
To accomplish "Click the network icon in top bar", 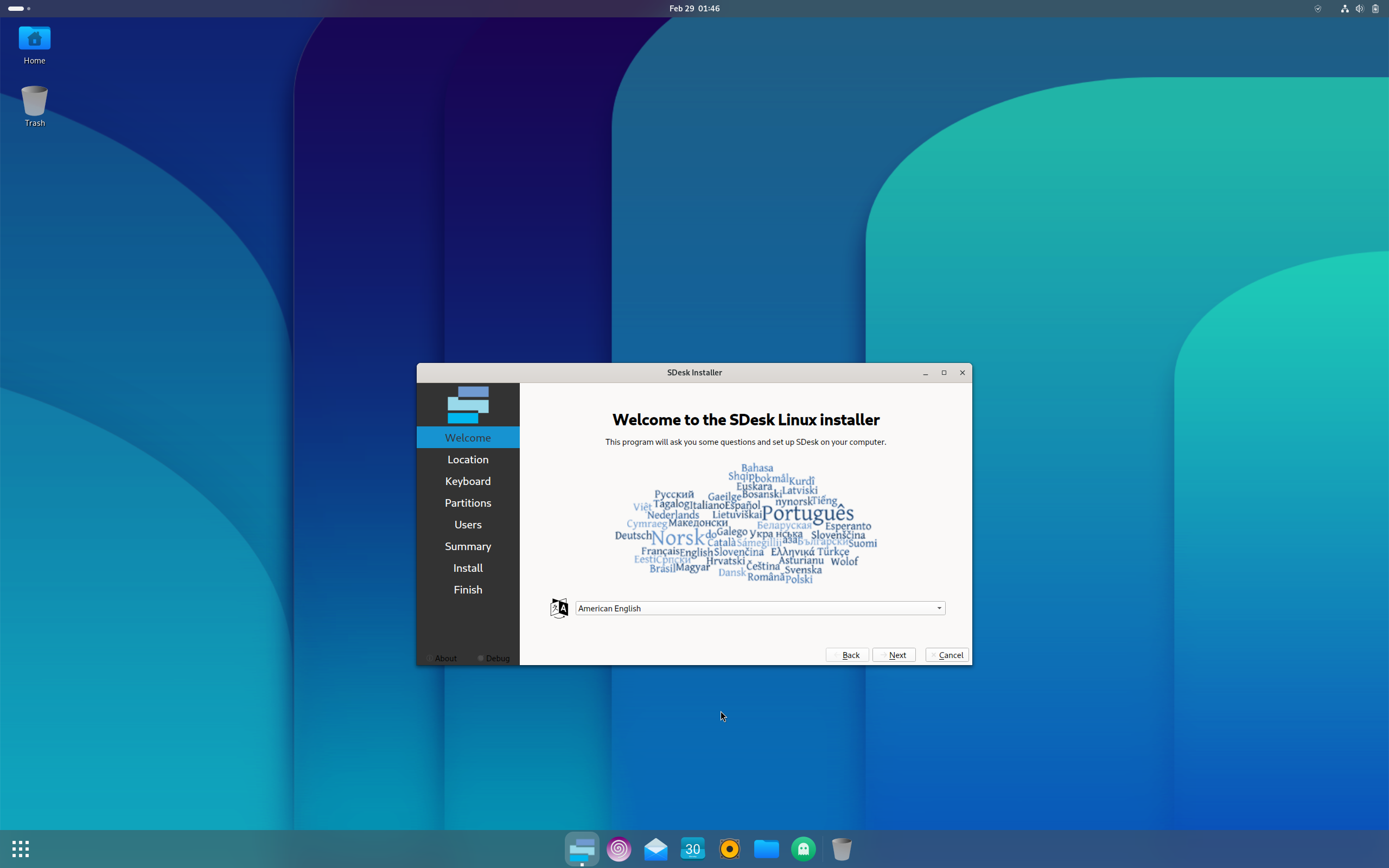I will [1344, 9].
